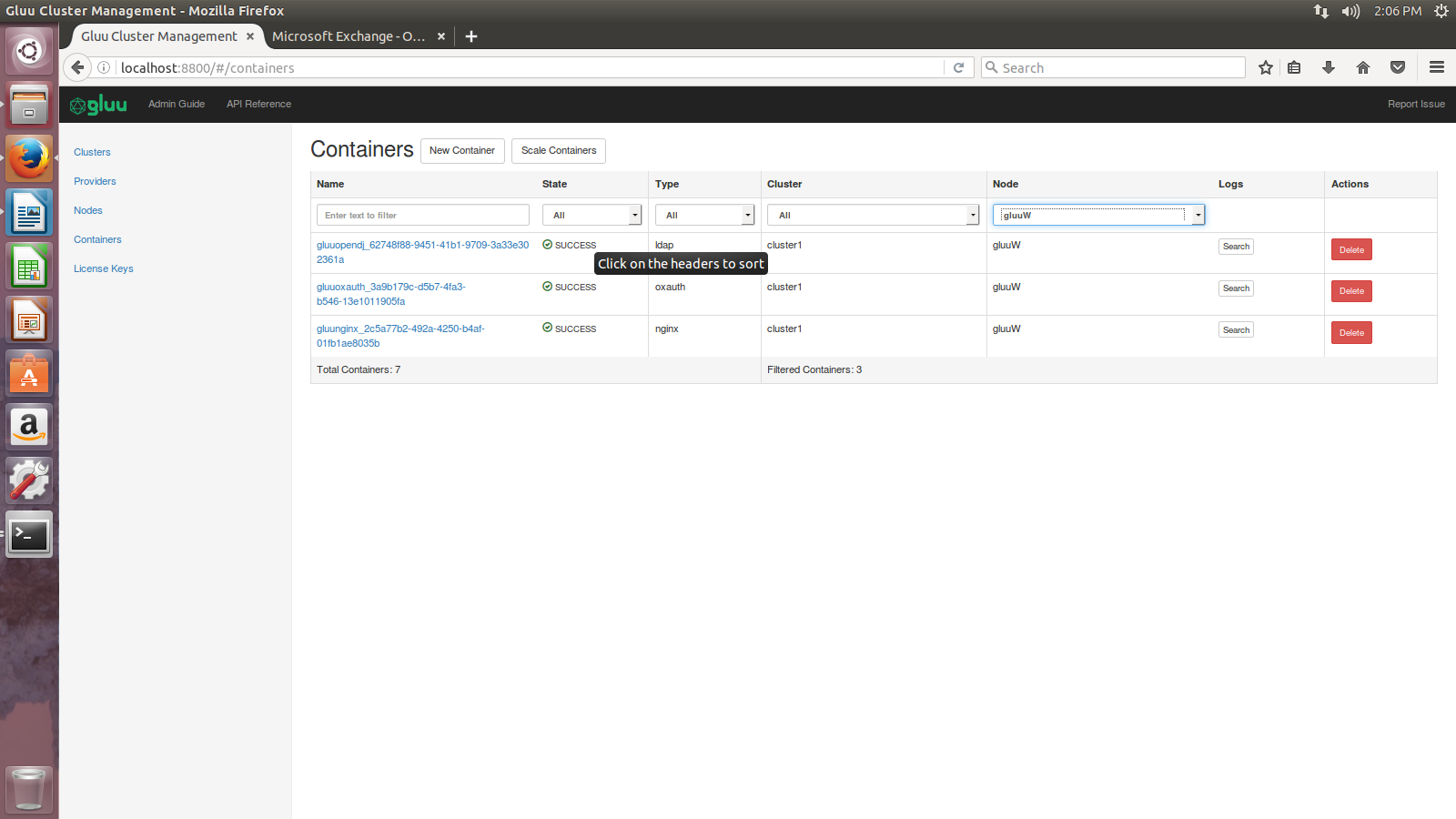Open Containers in sidebar
This screenshot has width=1456, height=819.
click(x=97, y=239)
